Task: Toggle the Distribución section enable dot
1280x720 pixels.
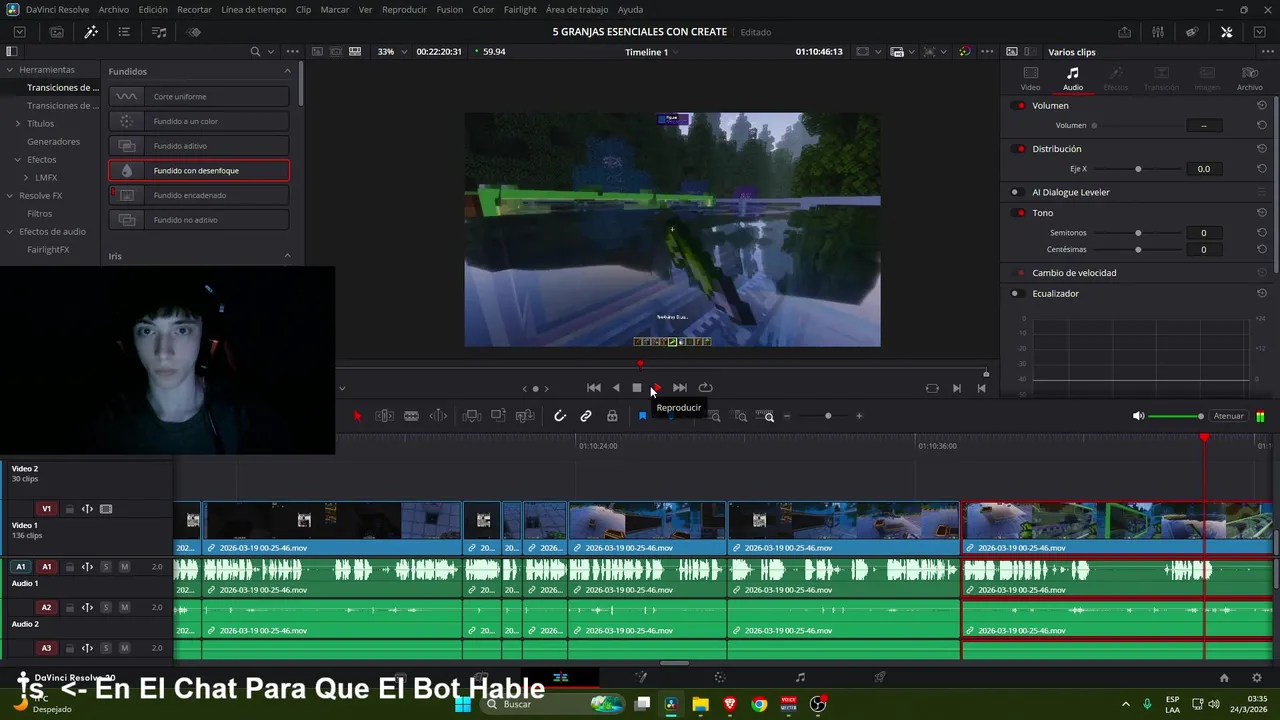Action: (1020, 149)
